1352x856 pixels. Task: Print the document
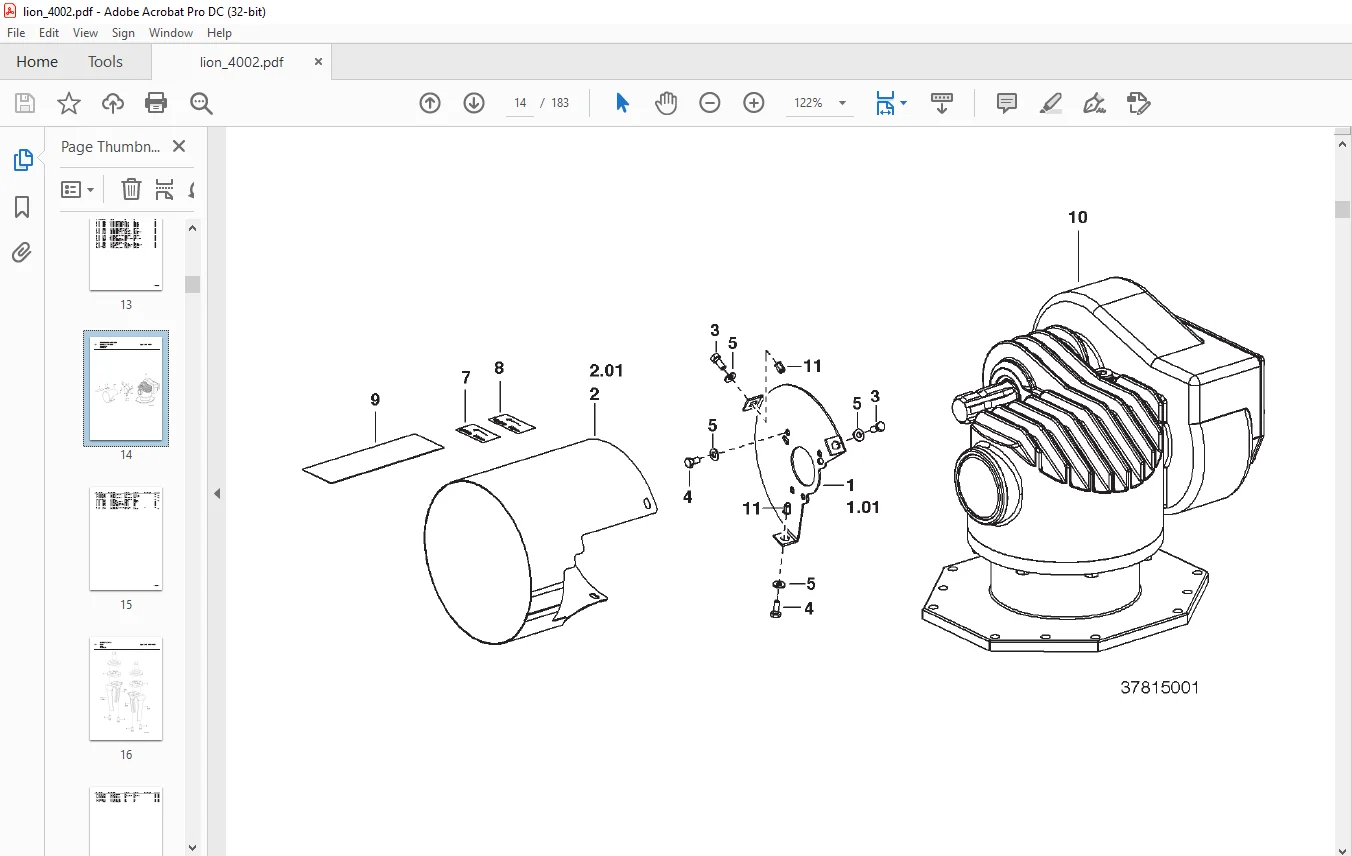click(156, 103)
